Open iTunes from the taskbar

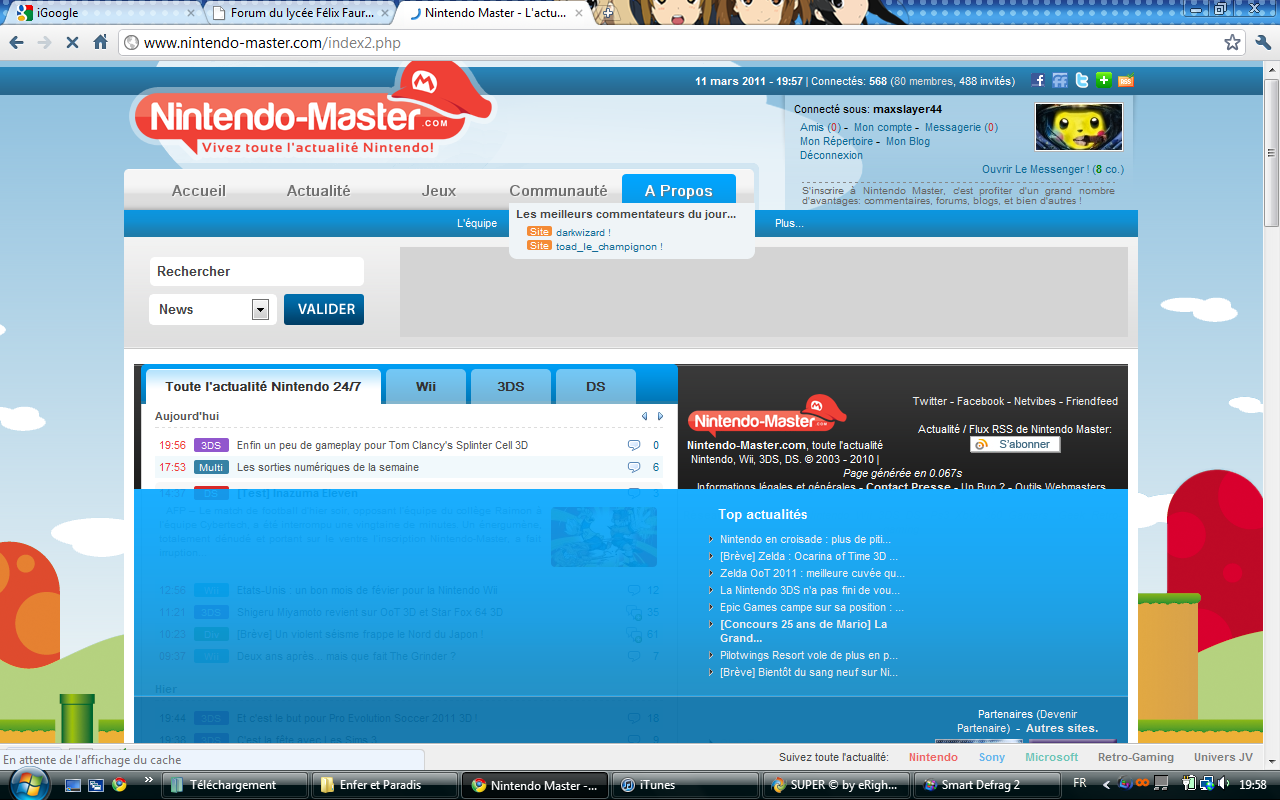[684, 785]
